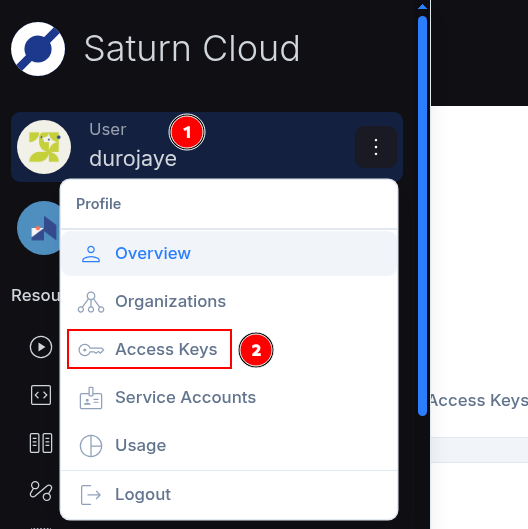Click the key icon beside Access Keys
The width and height of the screenshot is (528, 529).
pos(91,350)
